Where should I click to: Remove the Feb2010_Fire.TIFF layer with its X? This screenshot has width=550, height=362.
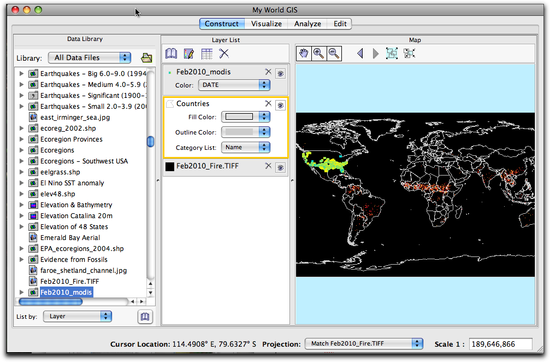[x=268, y=166]
